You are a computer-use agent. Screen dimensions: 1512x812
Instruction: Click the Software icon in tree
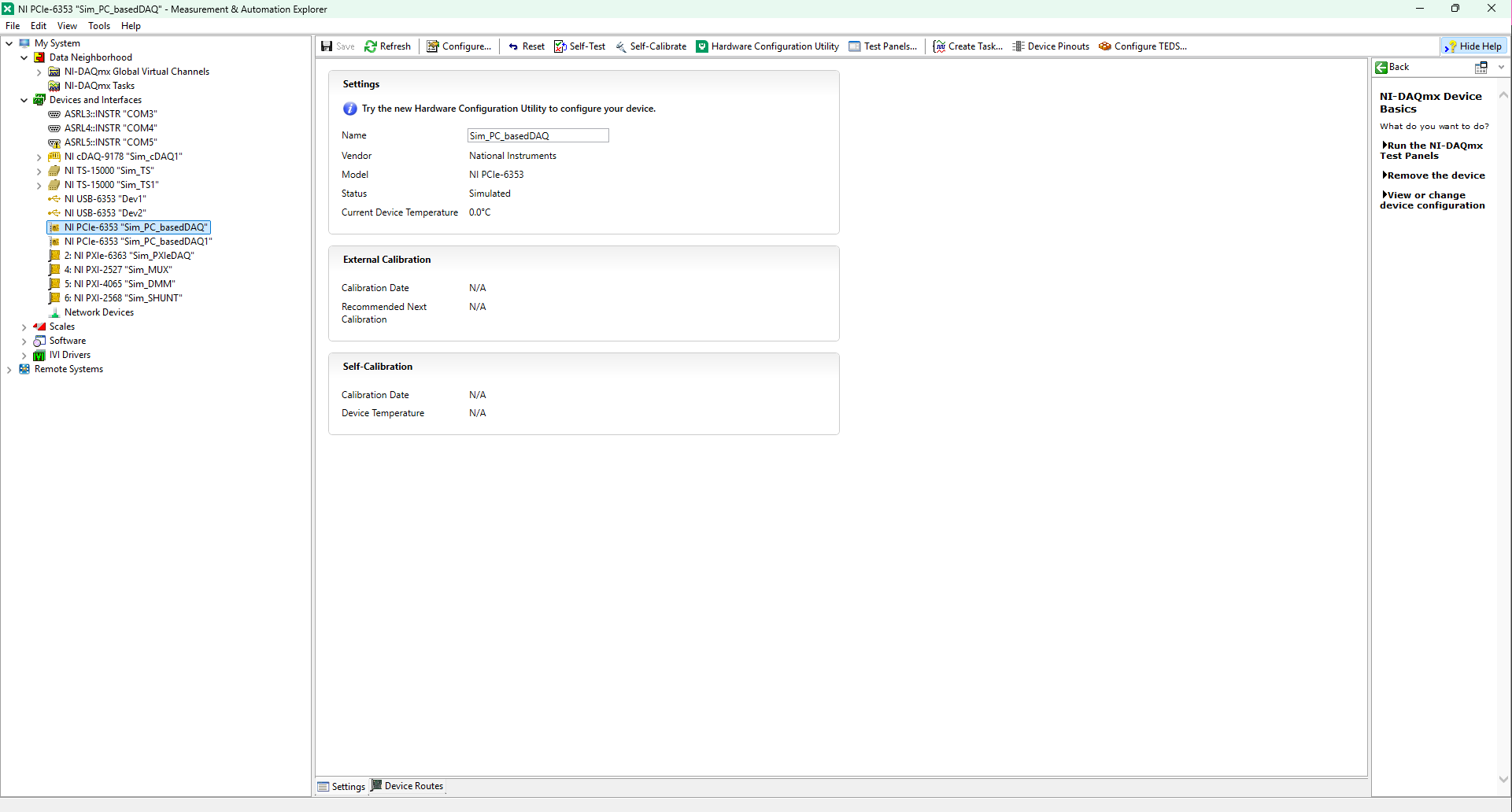[39, 341]
